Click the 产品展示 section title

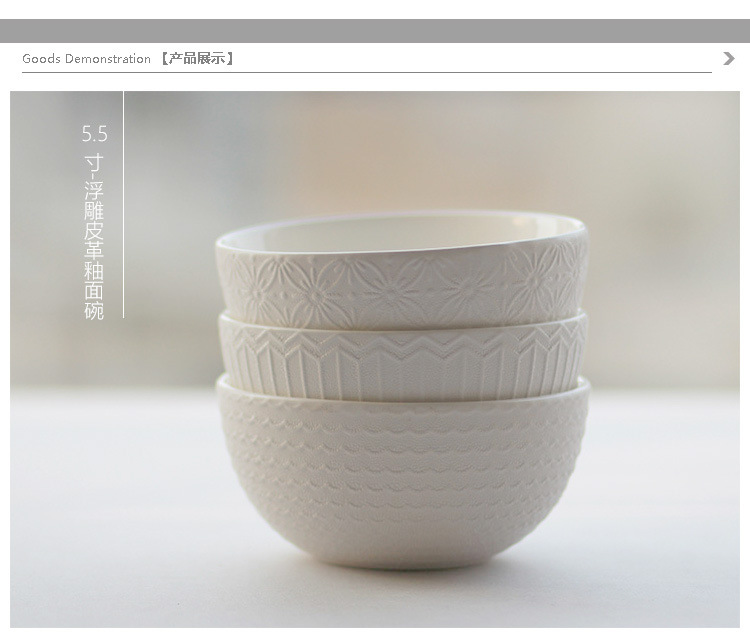197,59
